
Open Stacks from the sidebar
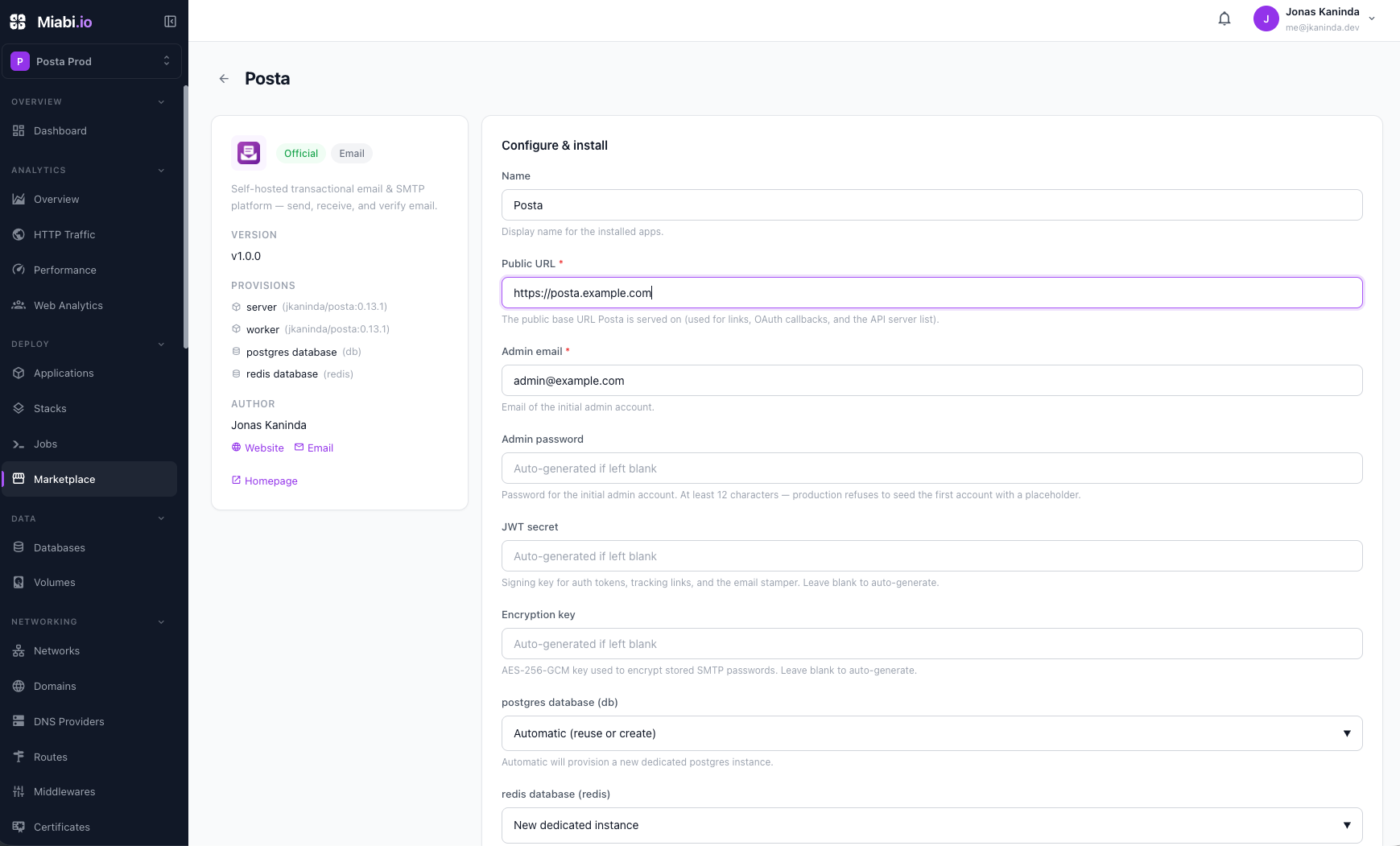pos(89,408)
